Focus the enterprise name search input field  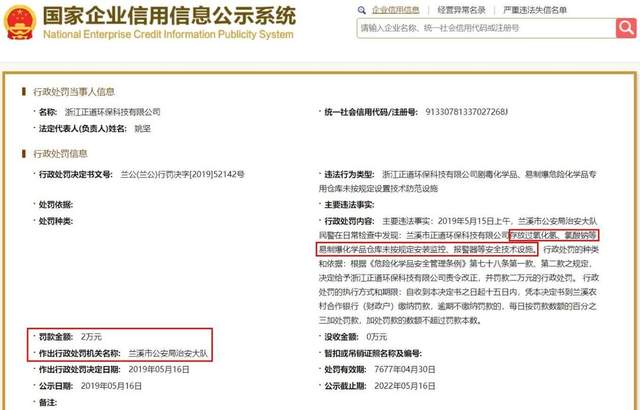click(x=486, y=28)
